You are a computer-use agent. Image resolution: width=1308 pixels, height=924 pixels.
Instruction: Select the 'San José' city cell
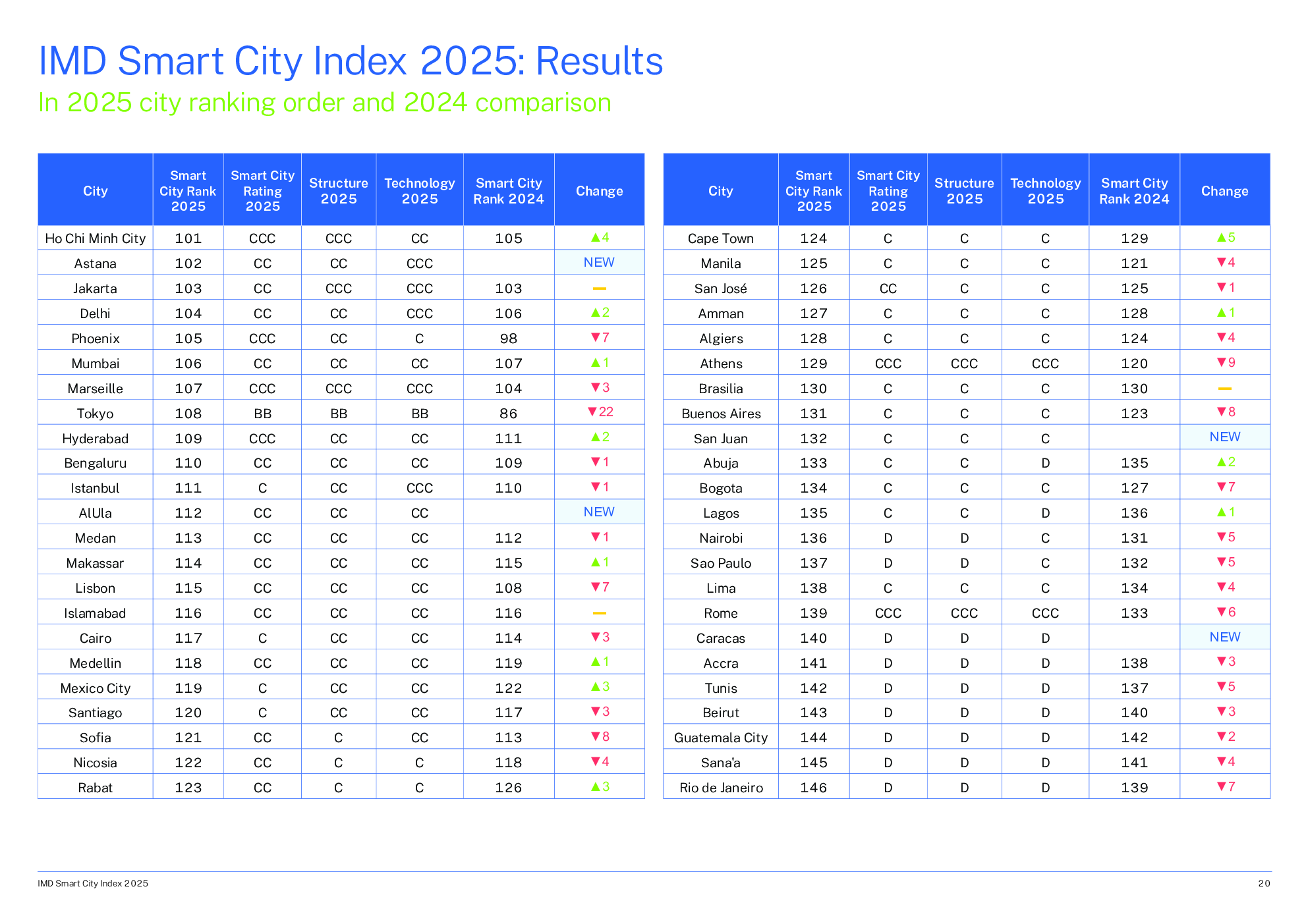pos(721,288)
